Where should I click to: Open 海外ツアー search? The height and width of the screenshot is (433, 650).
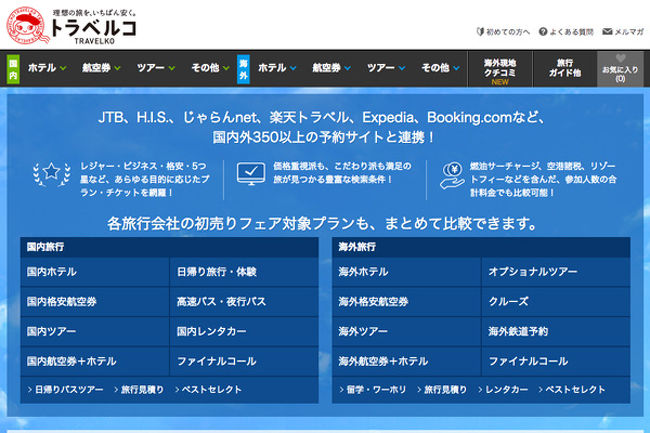pos(406,331)
